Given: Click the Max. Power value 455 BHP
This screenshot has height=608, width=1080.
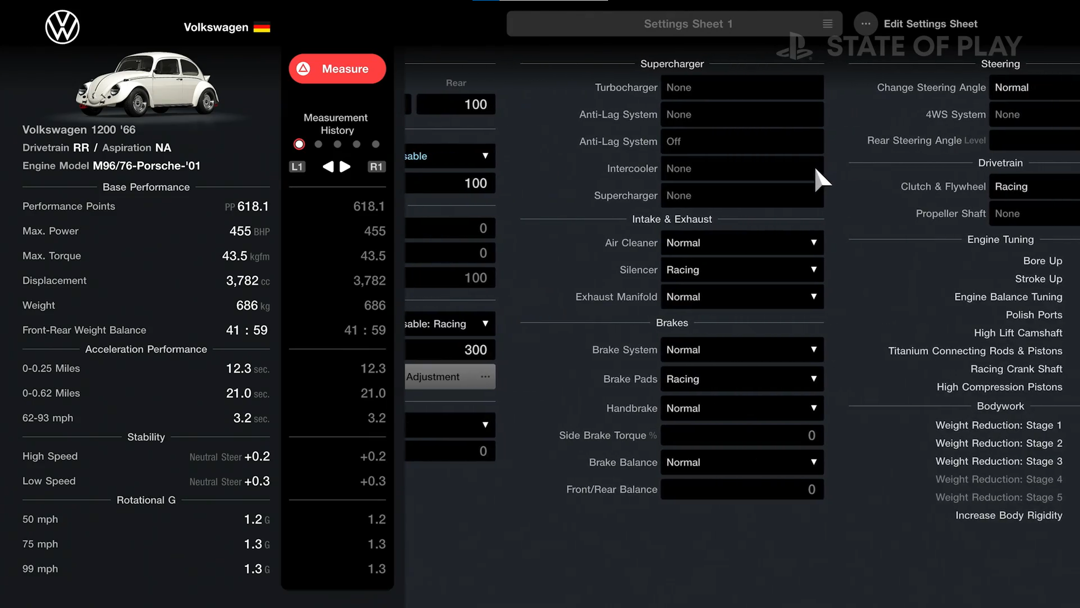Looking at the screenshot, I should click(249, 231).
